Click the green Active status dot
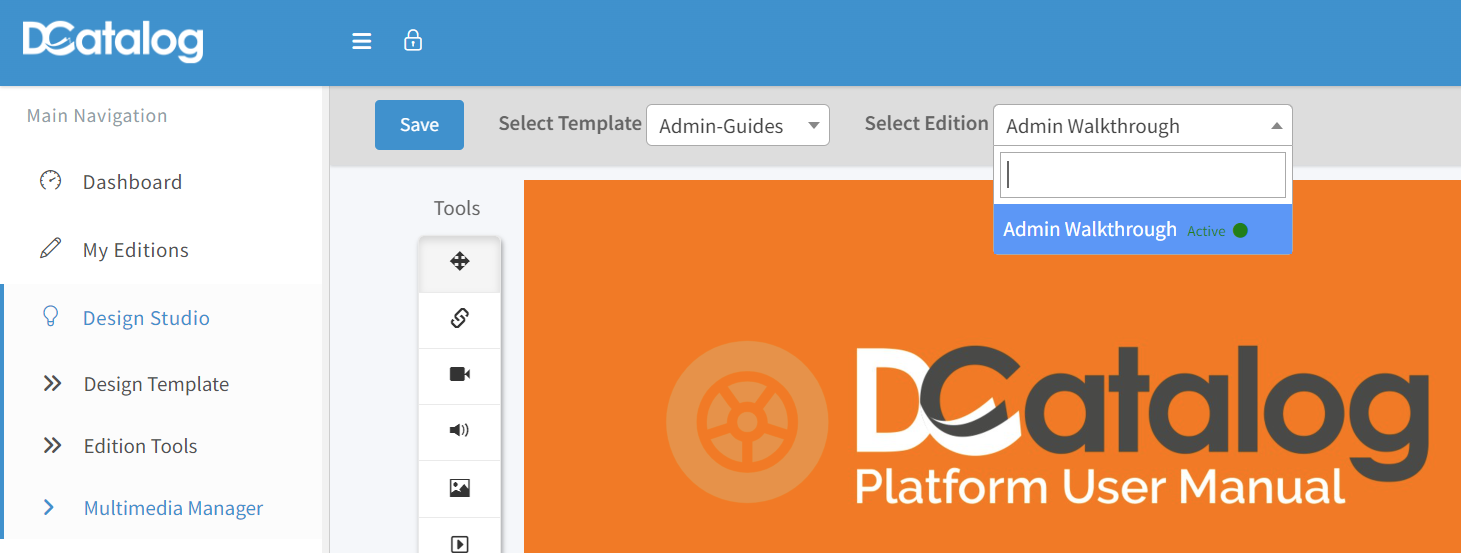 click(1240, 230)
